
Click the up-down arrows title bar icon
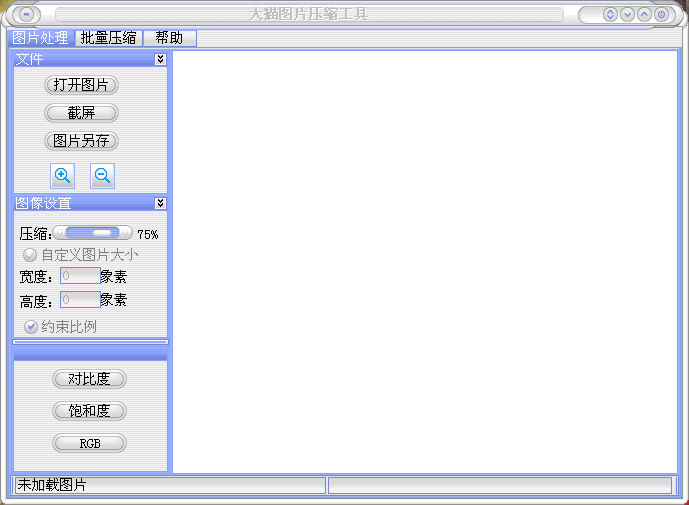click(610, 15)
